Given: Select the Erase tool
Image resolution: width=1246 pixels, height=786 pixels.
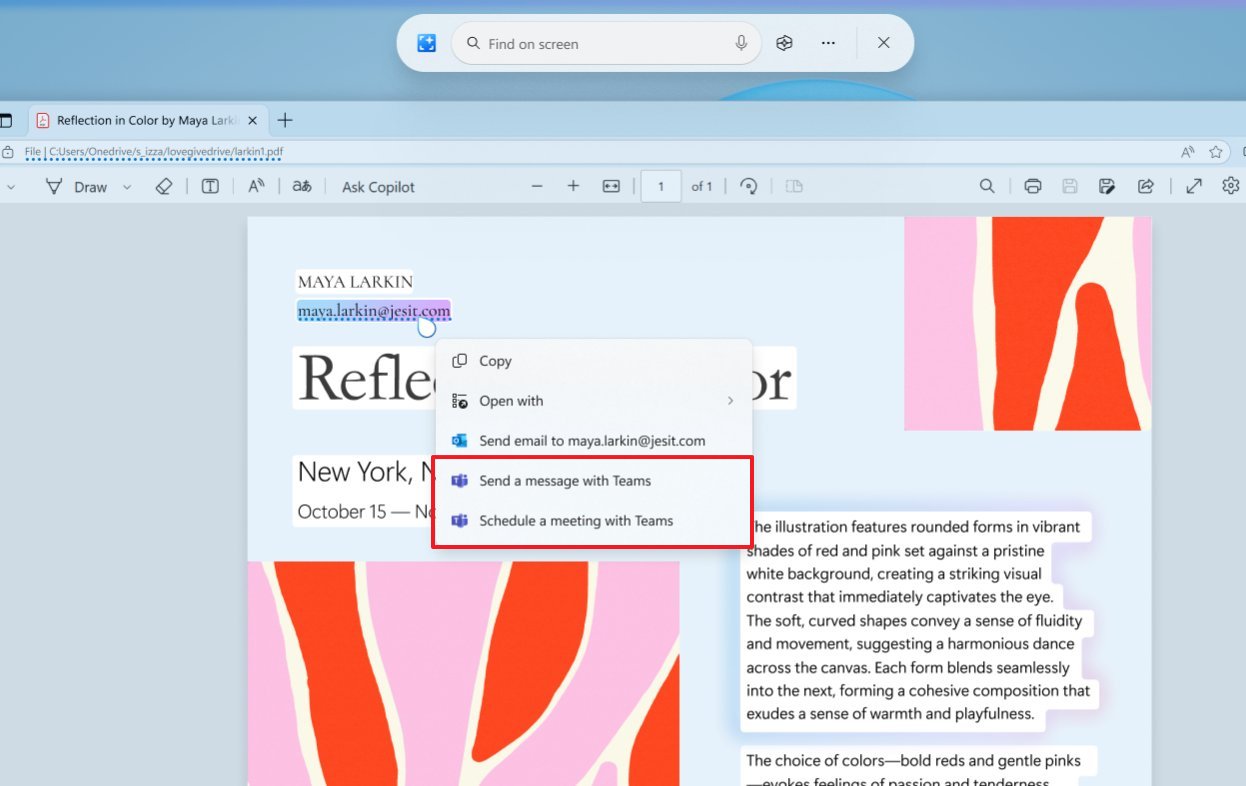Looking at the screenshot, I should click(165, 186).
